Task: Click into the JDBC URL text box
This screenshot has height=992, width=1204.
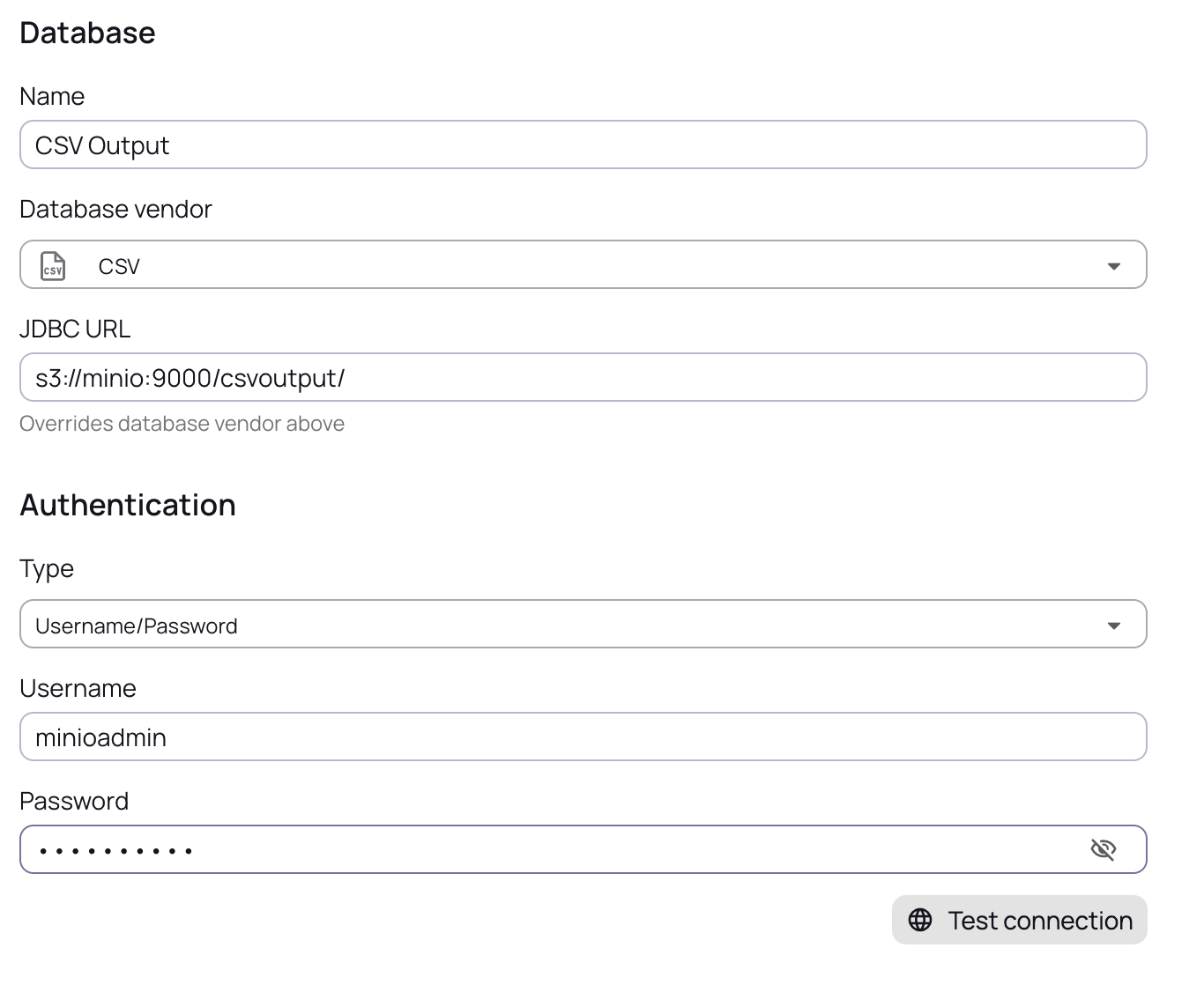Action: 582,378
